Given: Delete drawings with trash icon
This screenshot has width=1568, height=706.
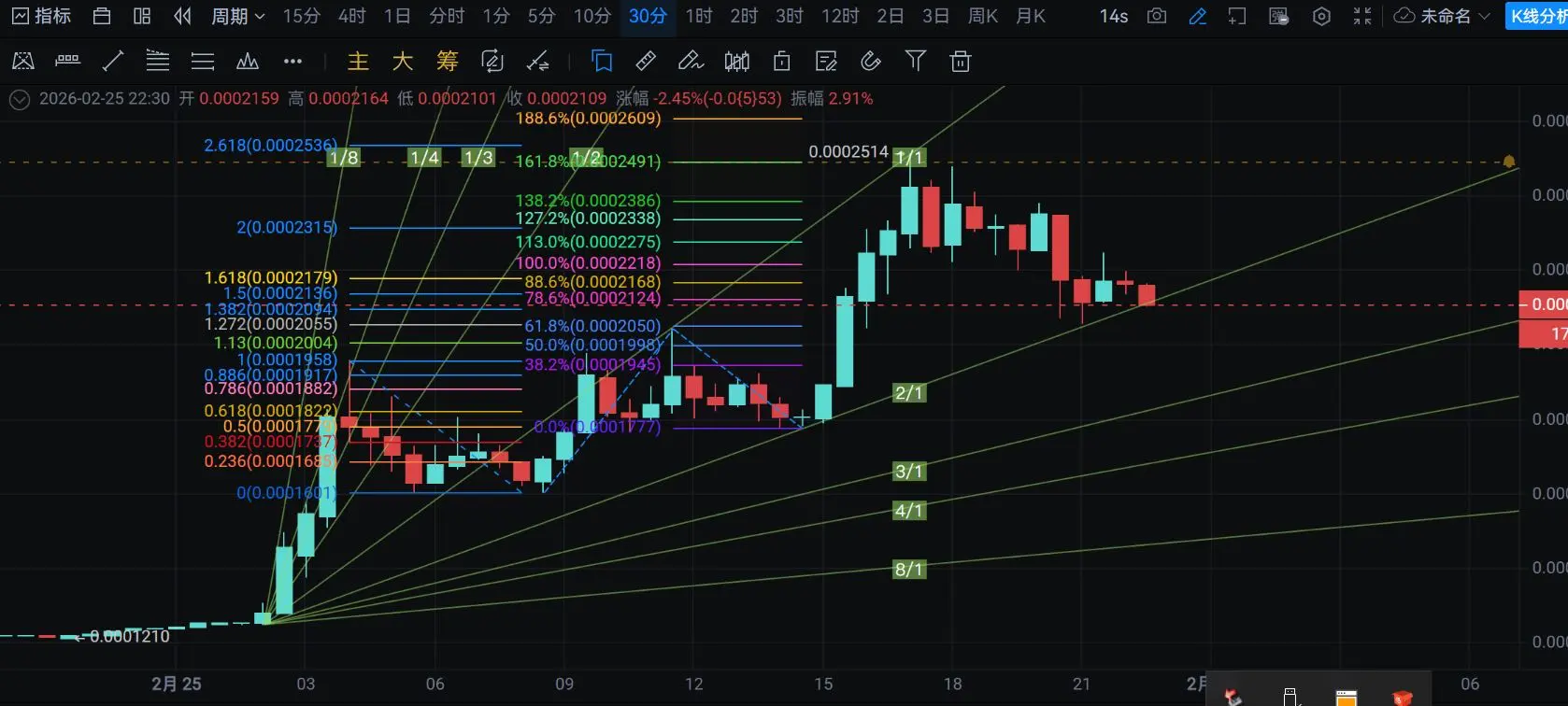Looking at the screenshot, I should click(x=960, y=62).
